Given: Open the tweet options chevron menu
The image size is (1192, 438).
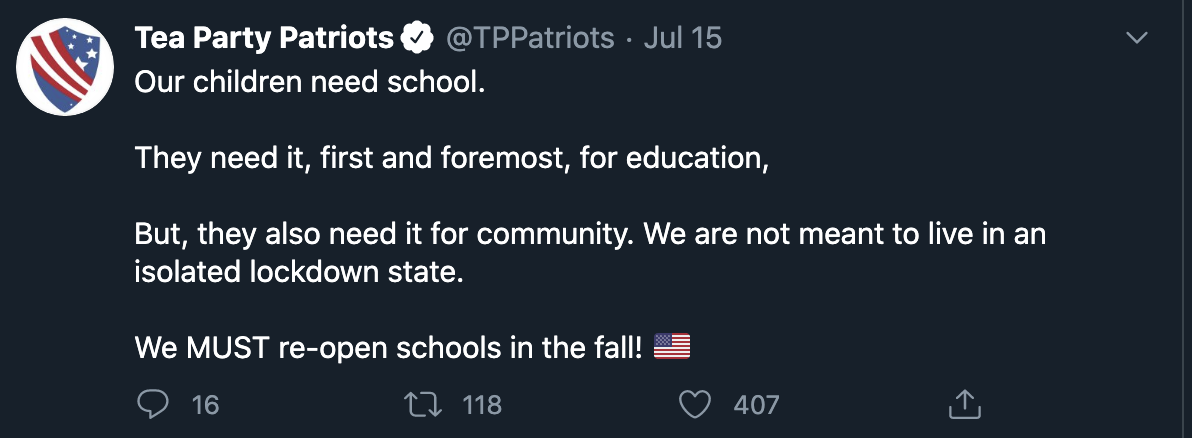Looking at the screenshot, I should (x=1137, y=38).
